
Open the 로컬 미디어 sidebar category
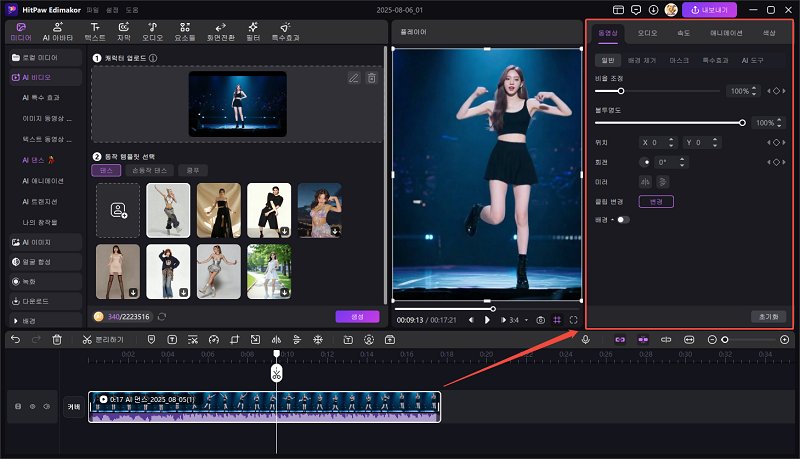[45, 58]
